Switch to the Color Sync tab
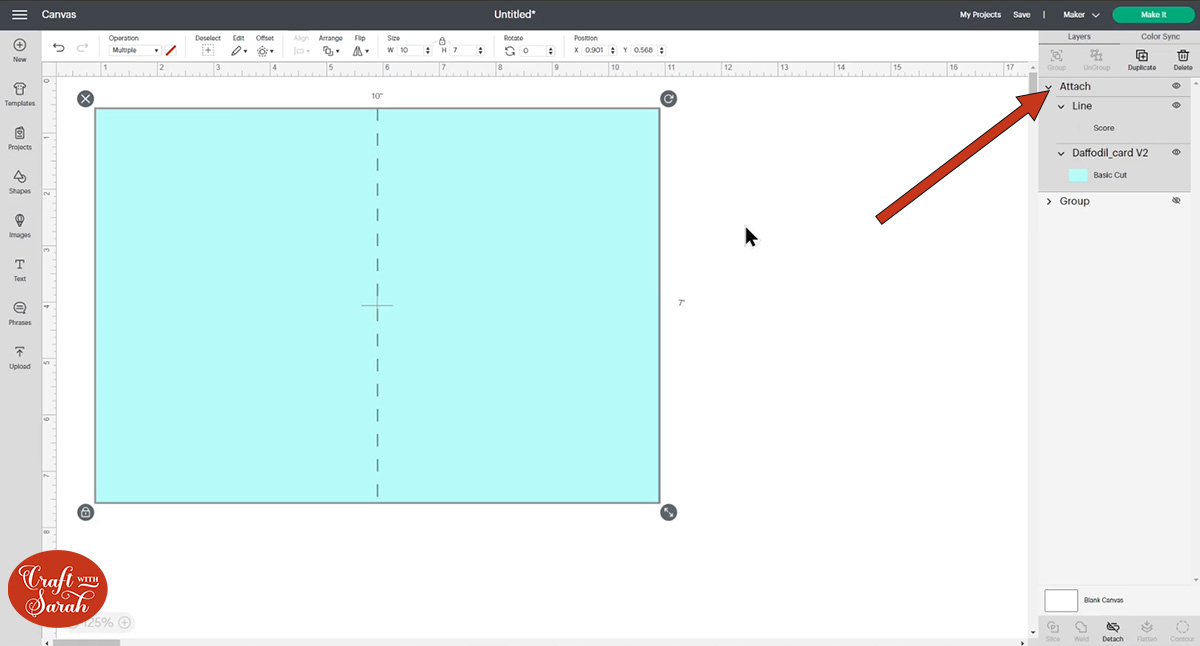Image resolution: width=1200 pixels, height=646 pixels. (x=1160, y=36)
